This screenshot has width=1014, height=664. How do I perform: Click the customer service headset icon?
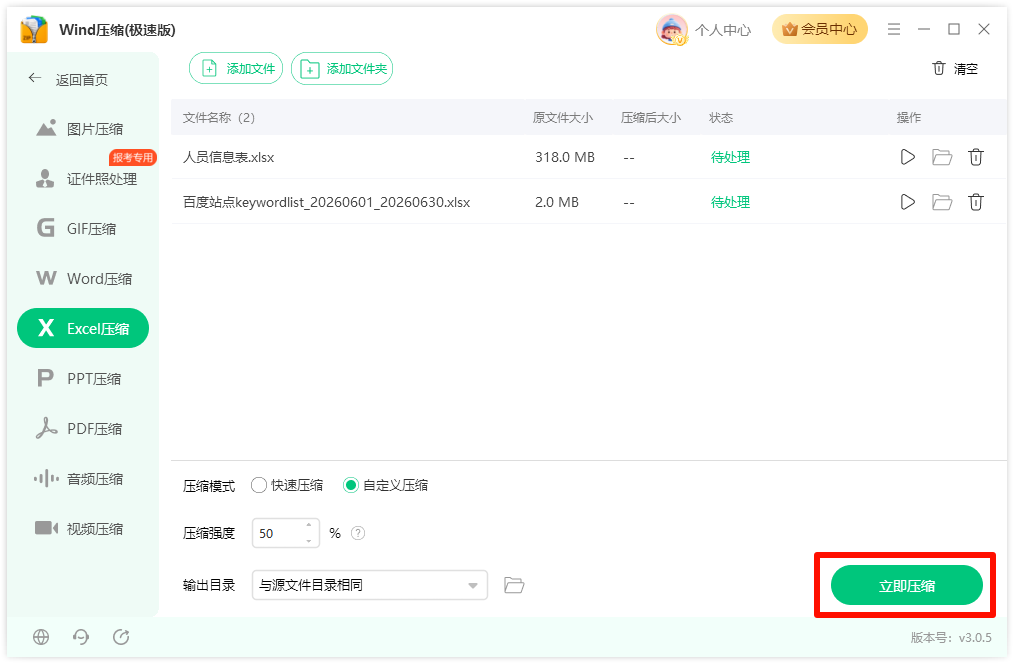pos(81,637)
